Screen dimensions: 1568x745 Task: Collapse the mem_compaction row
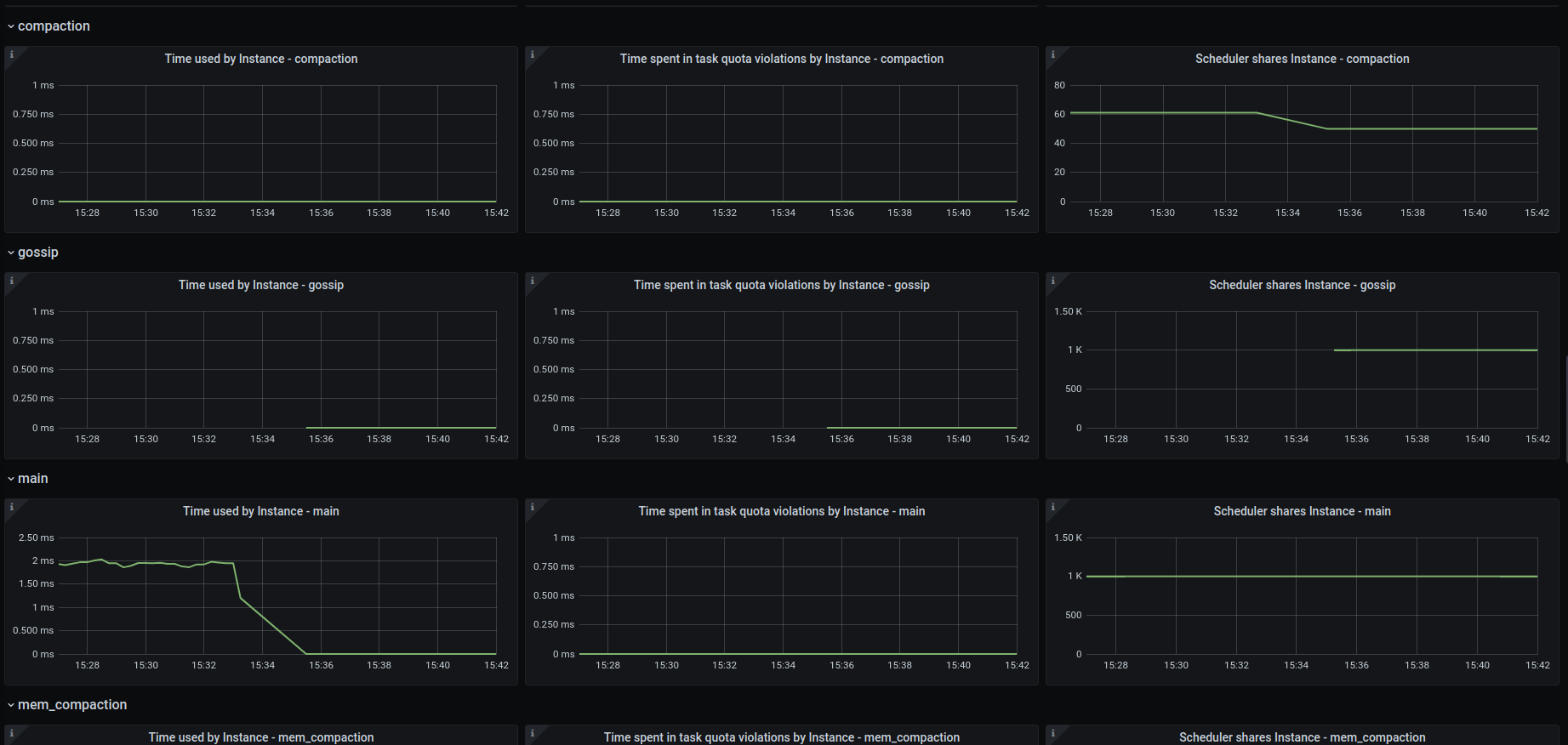pyautogui.click(x=67, y=705)
